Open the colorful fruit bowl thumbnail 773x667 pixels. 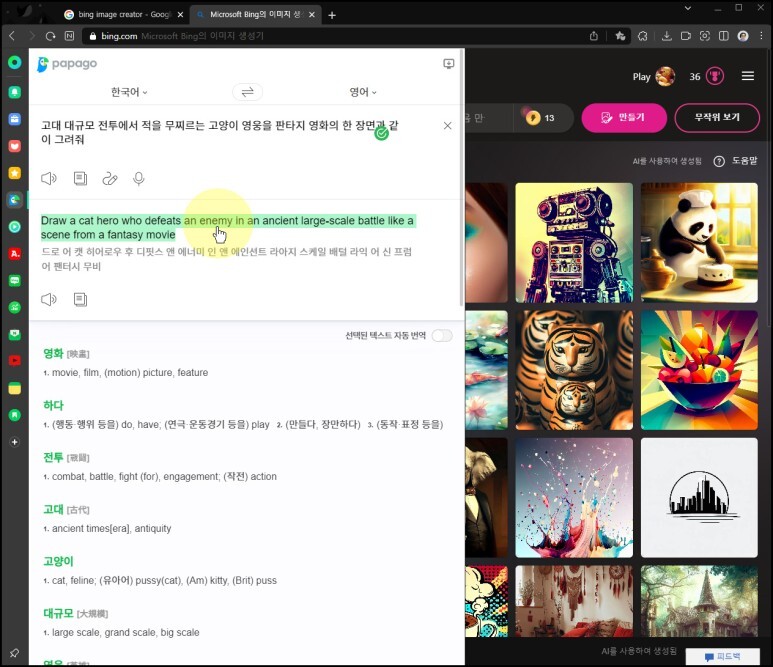click(x=699, y=370)
